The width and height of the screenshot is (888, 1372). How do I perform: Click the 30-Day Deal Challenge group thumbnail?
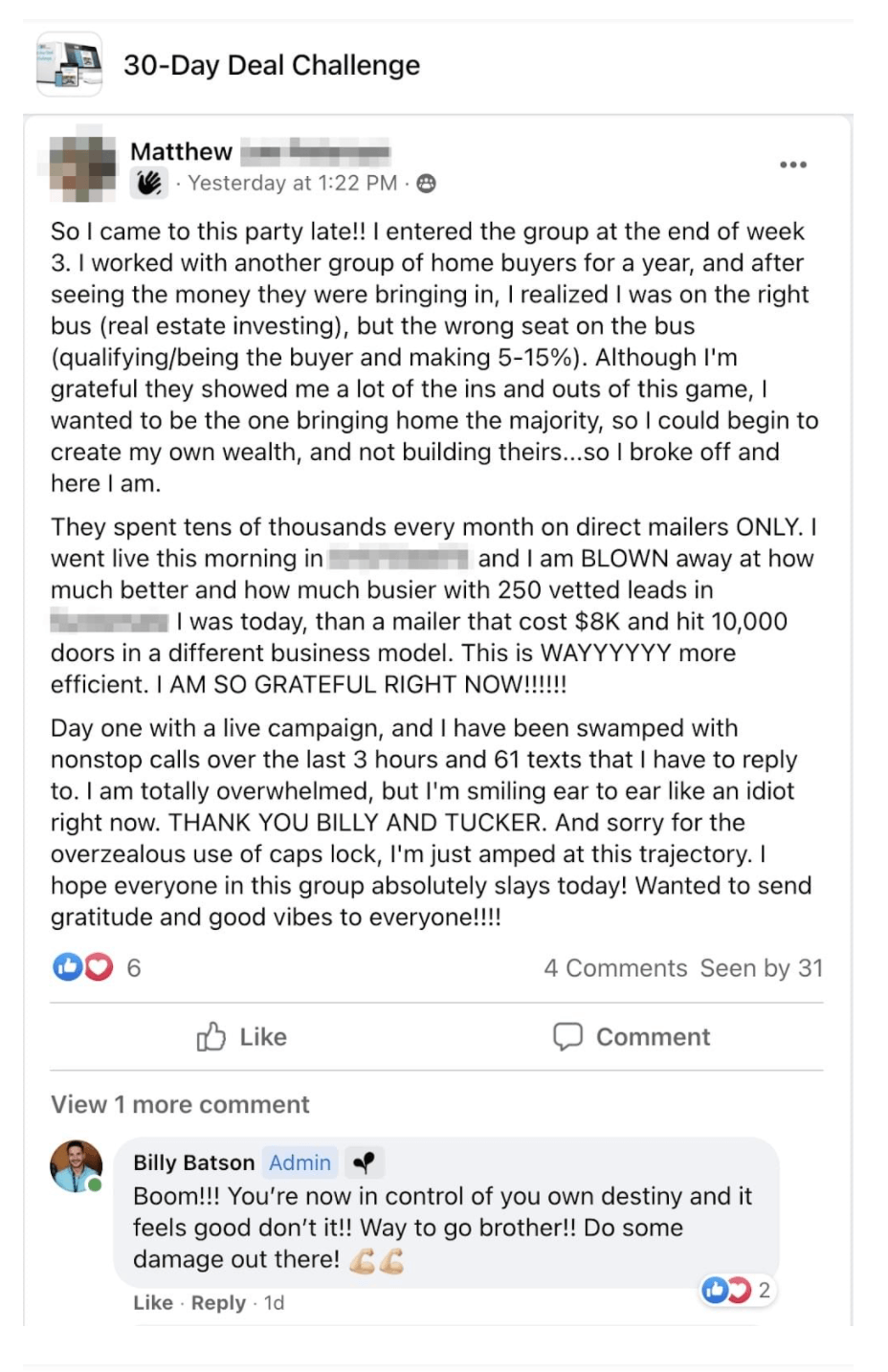coord(69,64)
